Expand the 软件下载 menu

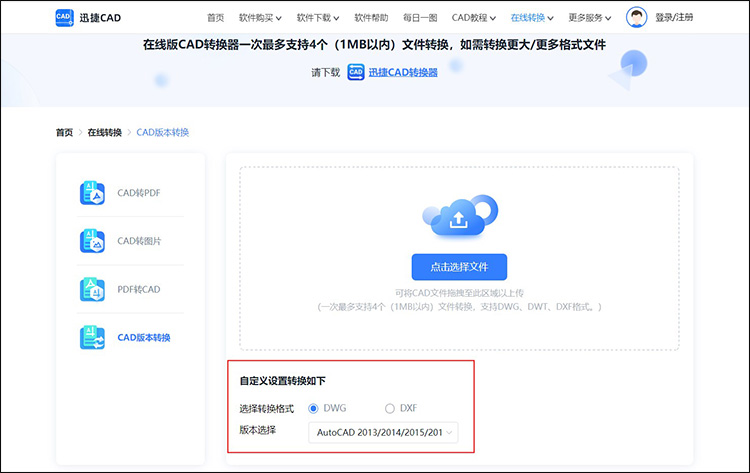click(x=318, y=18)
